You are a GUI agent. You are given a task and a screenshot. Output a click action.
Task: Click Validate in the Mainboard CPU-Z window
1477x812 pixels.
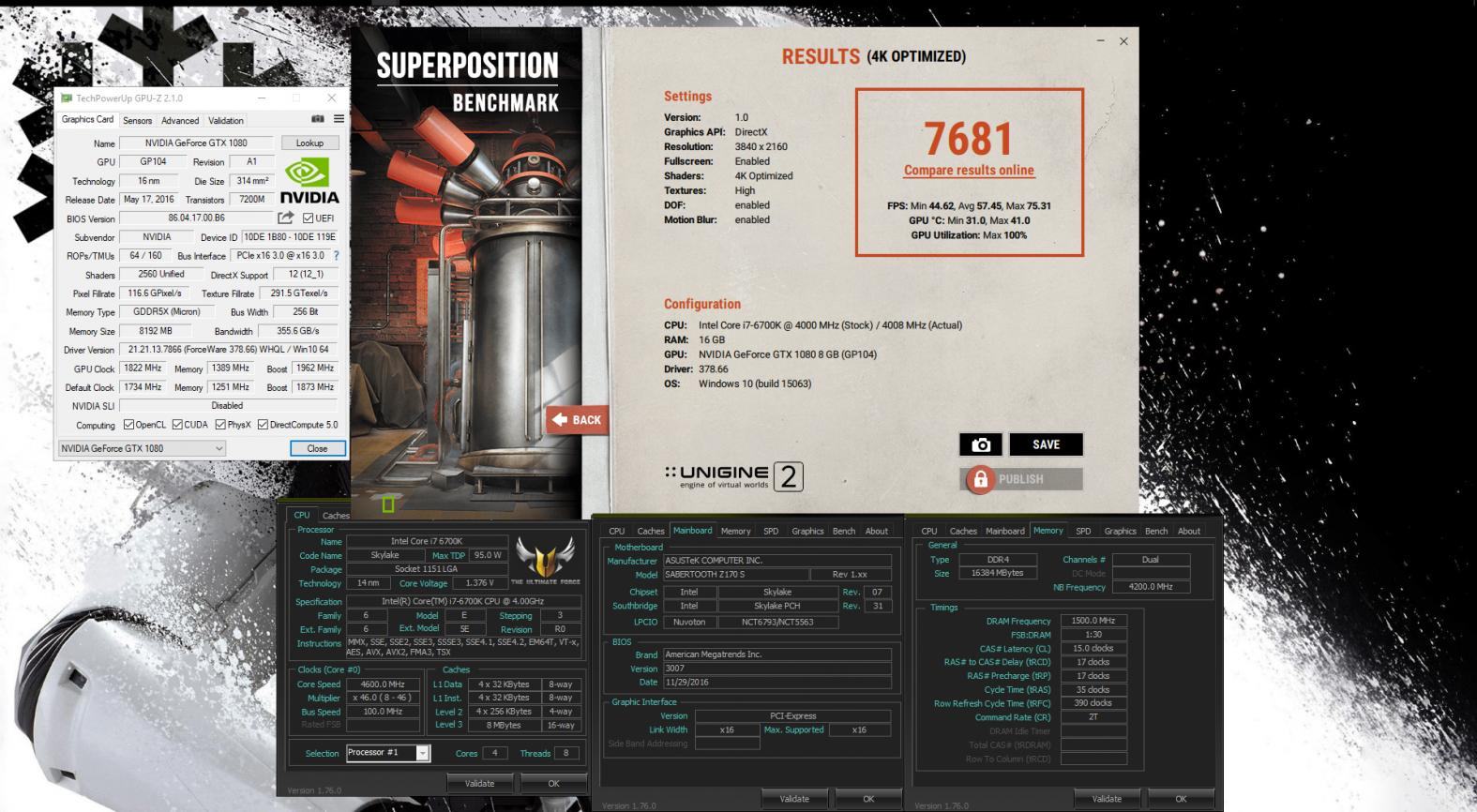(794, 799)
